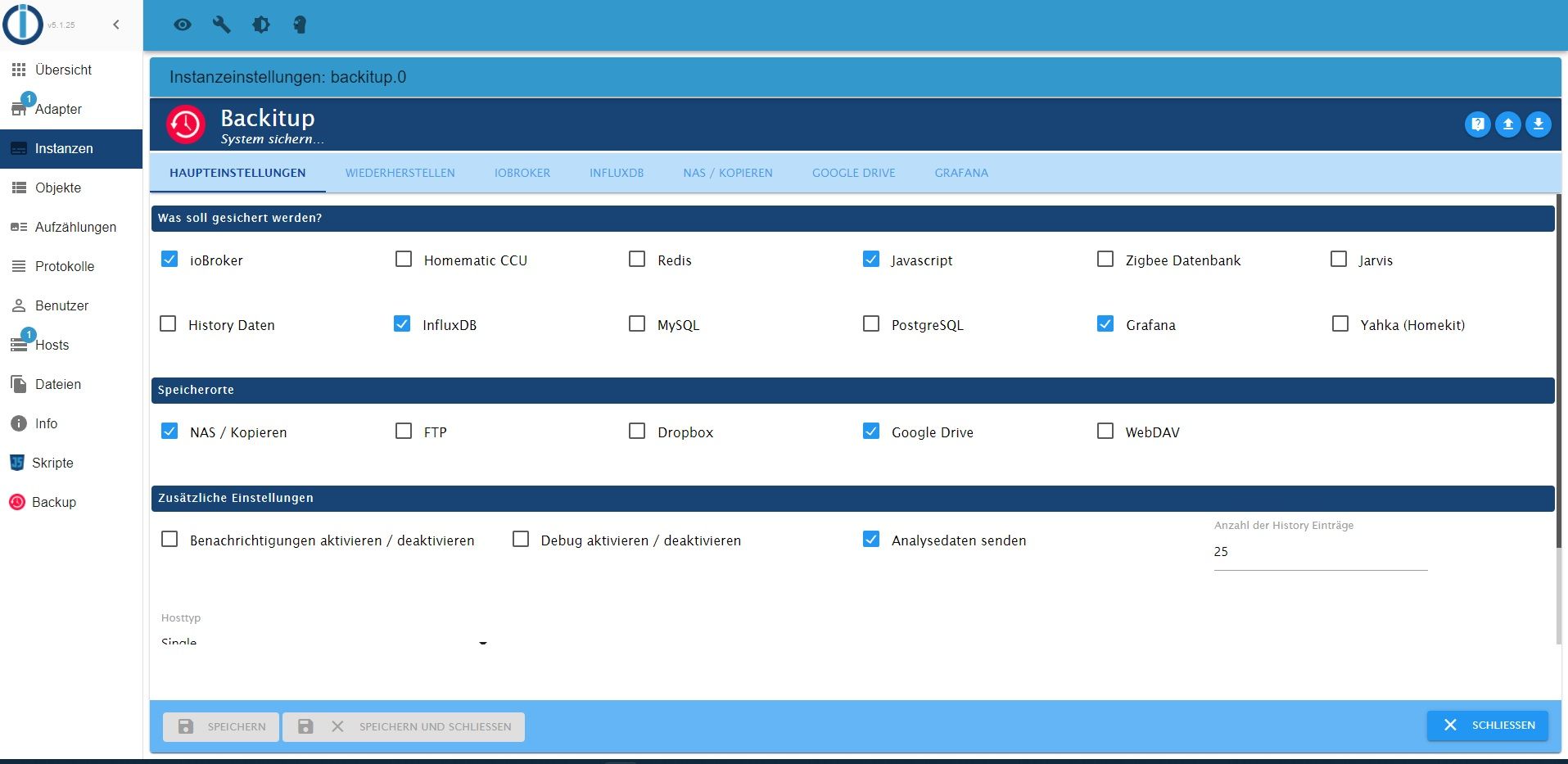
Task: Click the download configuration arrow icon
Action: 1539,124
